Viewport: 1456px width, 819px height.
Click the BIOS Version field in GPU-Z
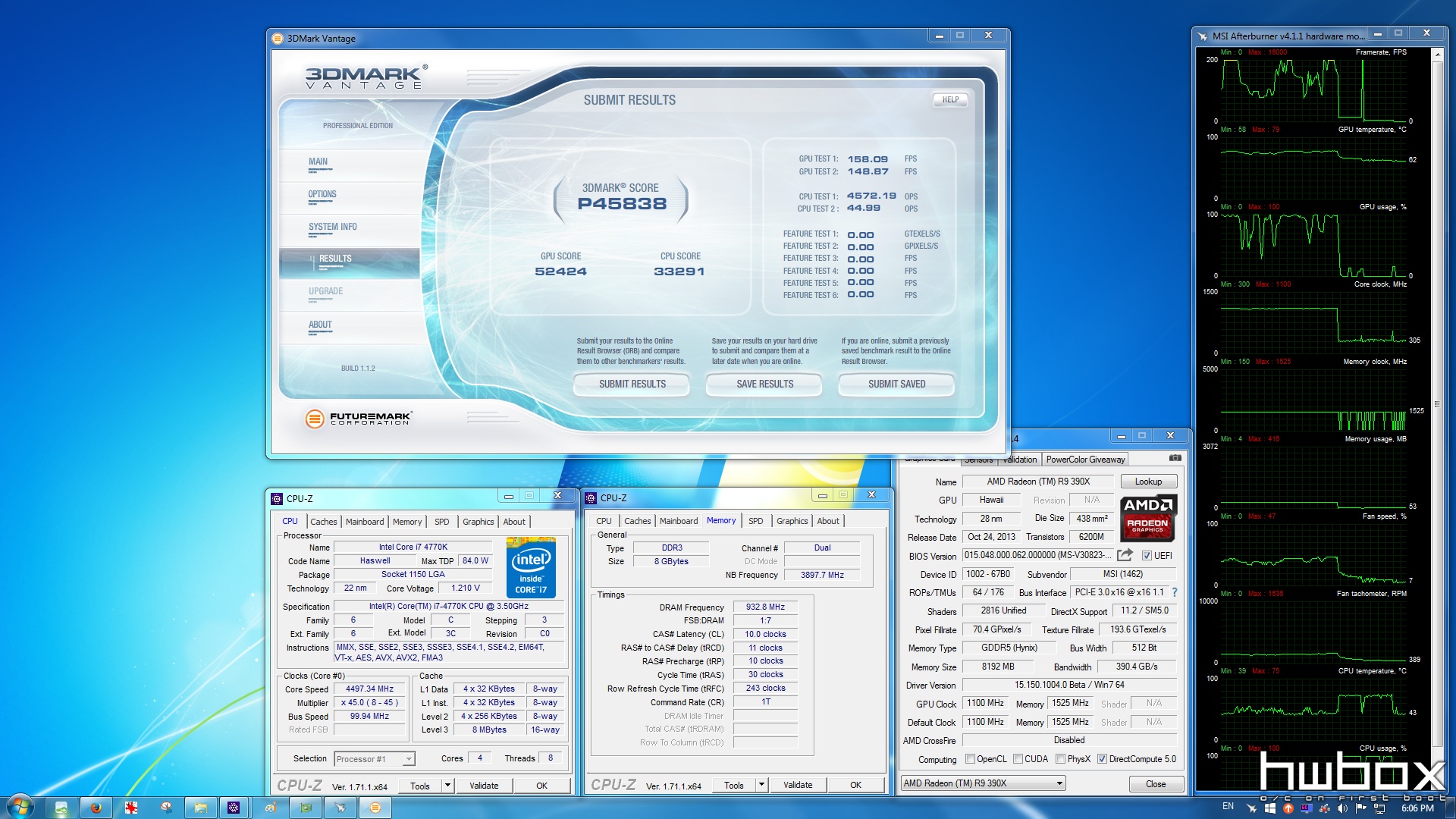tap(1037, 555)
